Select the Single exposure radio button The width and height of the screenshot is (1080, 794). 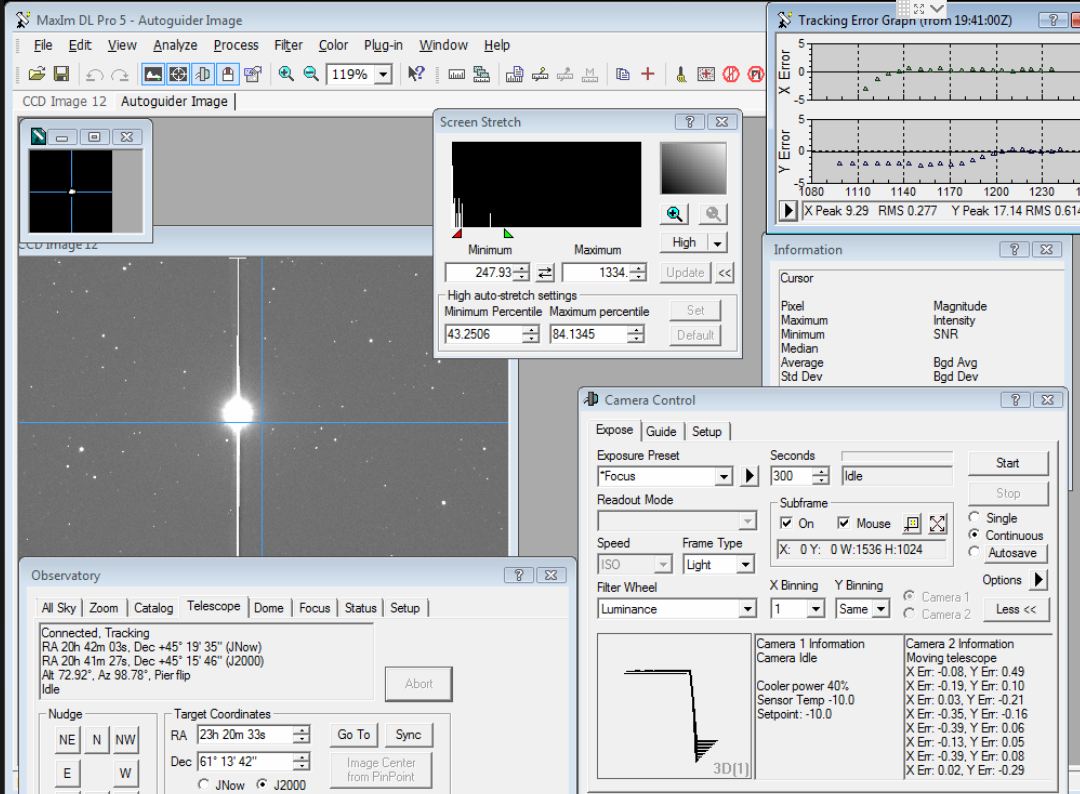point(975,518)
